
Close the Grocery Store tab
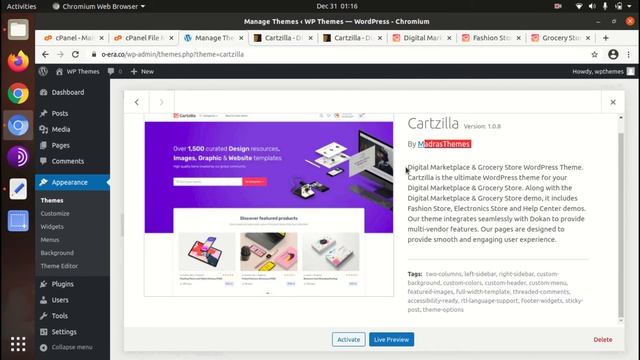pos(588,38)
